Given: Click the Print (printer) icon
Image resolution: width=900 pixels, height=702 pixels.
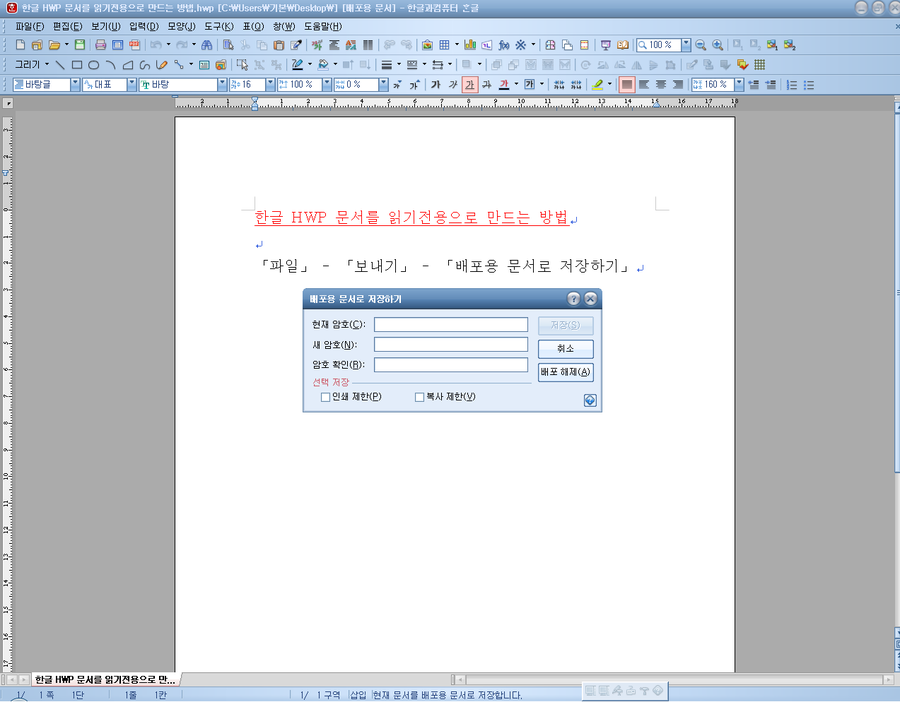Looking at the screenshot, I should coord(100,45).
